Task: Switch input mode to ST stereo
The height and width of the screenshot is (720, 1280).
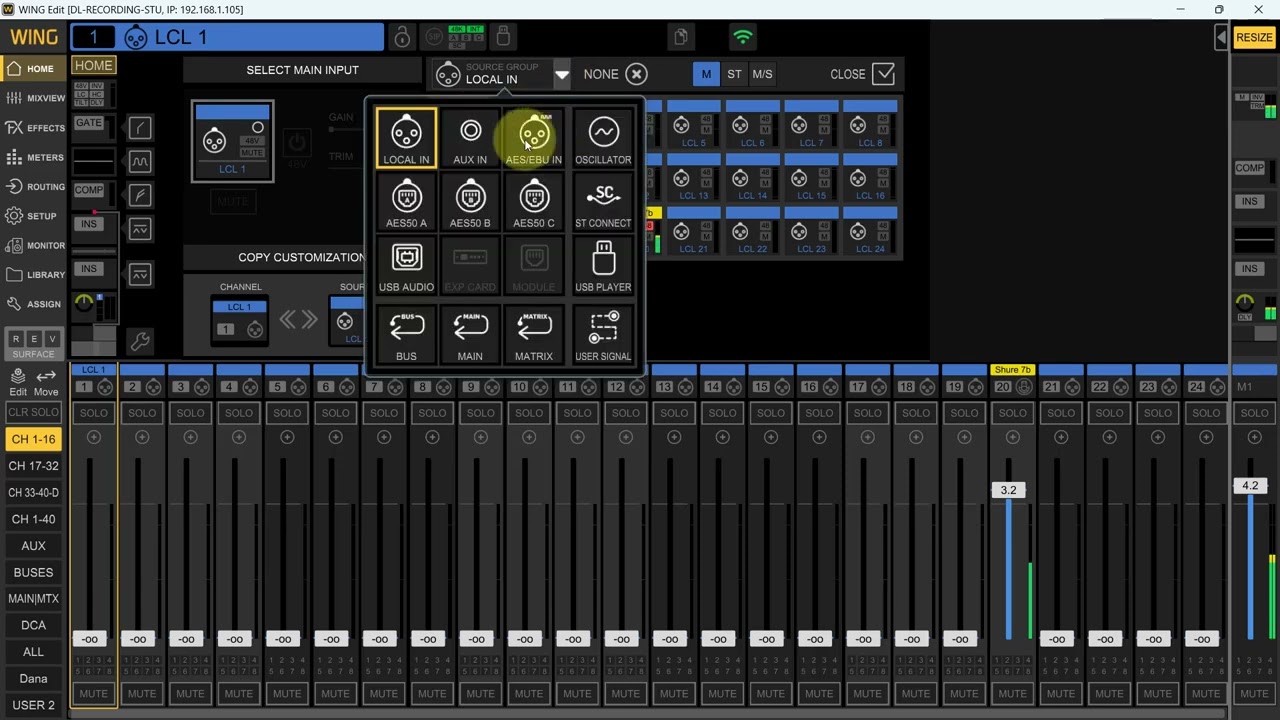Action: (735, 74)
